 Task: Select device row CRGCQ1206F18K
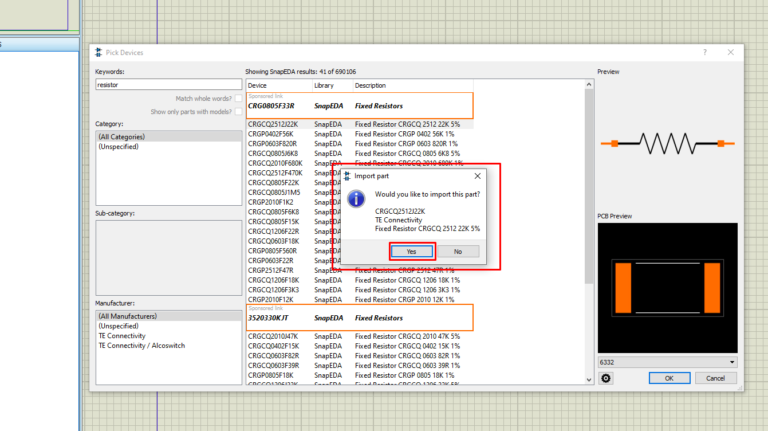pyautogui.click(x=360, y=280)
